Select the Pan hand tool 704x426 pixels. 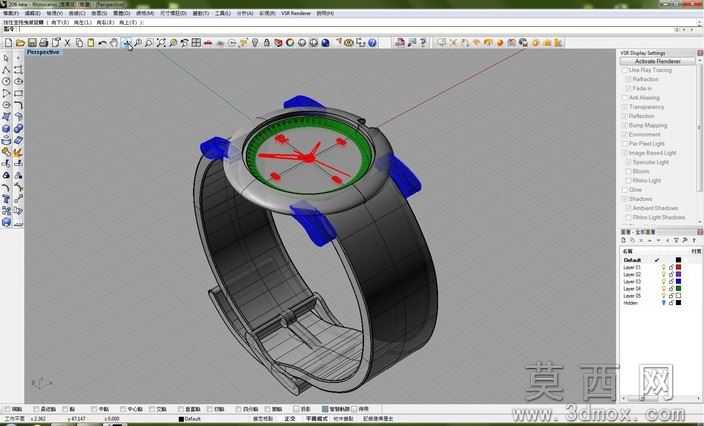114,43
